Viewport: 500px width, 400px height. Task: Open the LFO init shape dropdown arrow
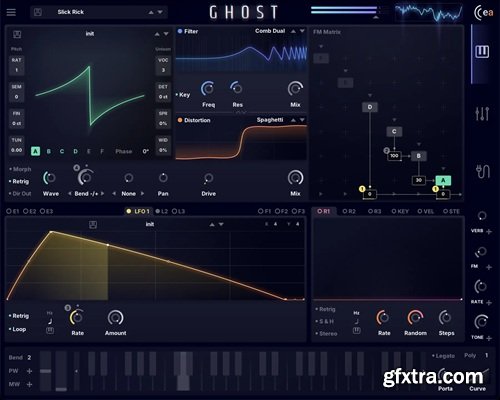coord(221,224)
